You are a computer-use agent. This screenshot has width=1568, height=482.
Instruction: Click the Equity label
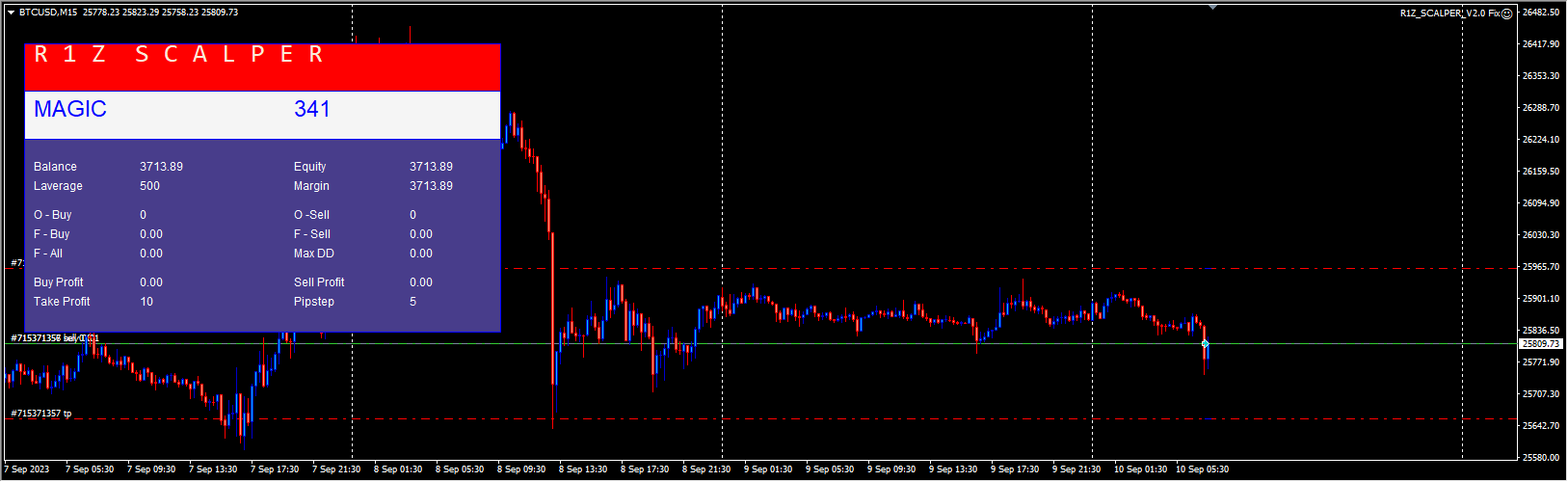[310, 167]
